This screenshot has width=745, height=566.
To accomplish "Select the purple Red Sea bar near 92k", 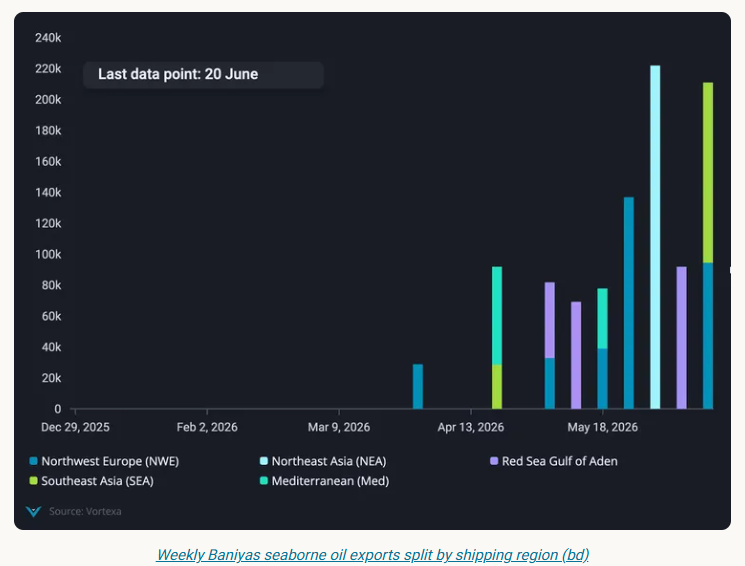I will tap(681, 338).
